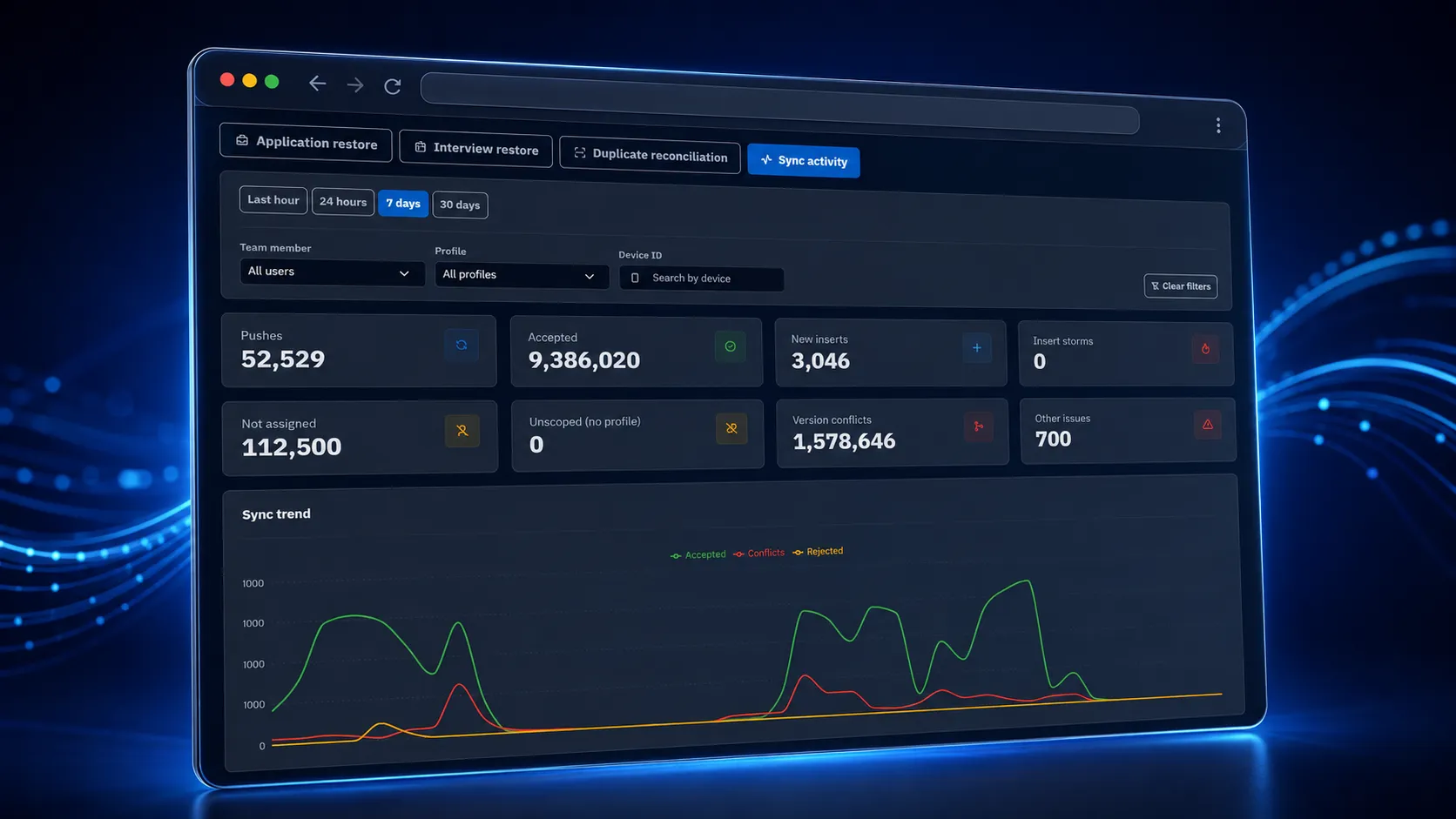The height and width of the screenshot is (819, 1456).
Task: Switch to the Interview restore tab
Action: [x=475, y=149]
